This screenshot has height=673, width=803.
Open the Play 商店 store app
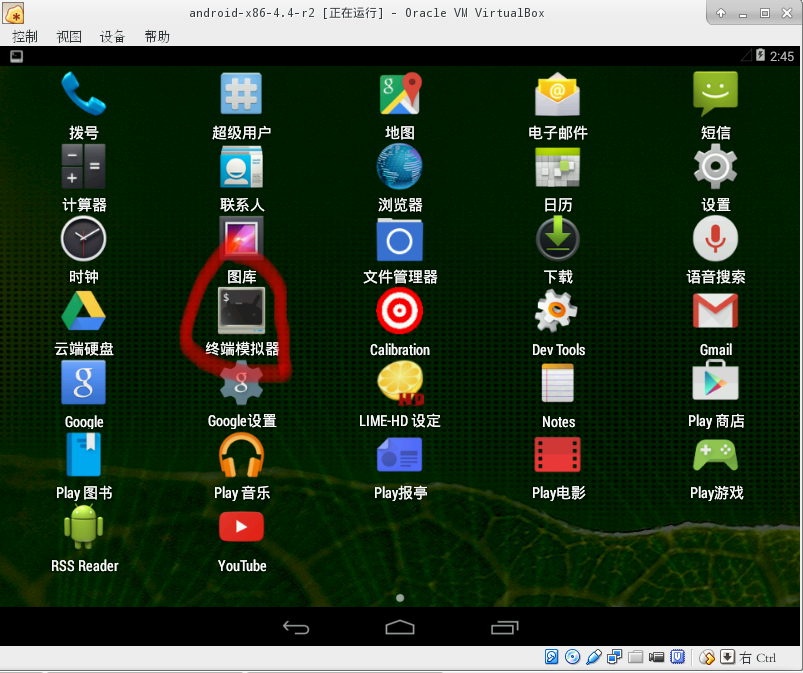click(x=715, y=382)
